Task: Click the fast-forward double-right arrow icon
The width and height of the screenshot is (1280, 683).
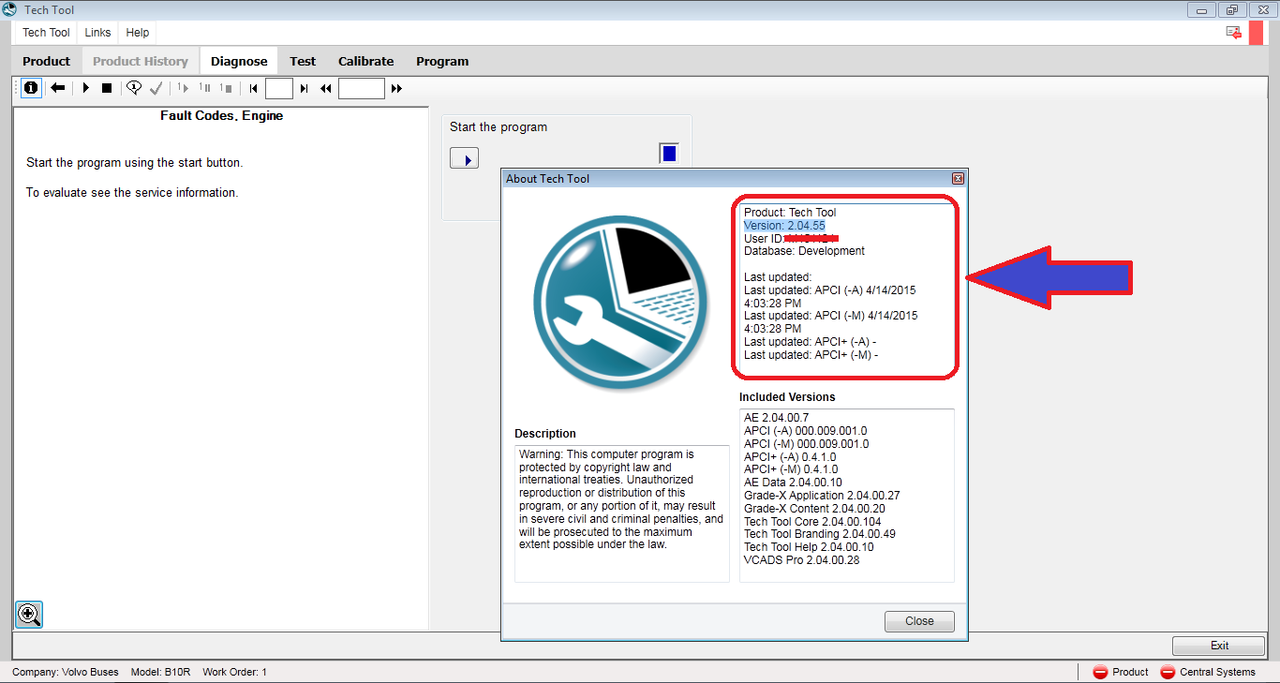Action: [397, 88]
